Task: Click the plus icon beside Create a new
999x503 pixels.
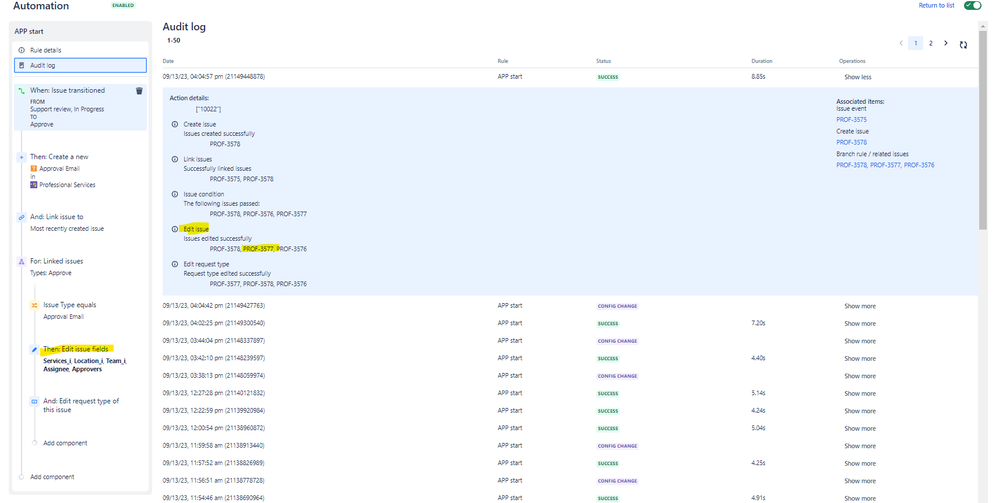Action: click(x=22, y=157)
